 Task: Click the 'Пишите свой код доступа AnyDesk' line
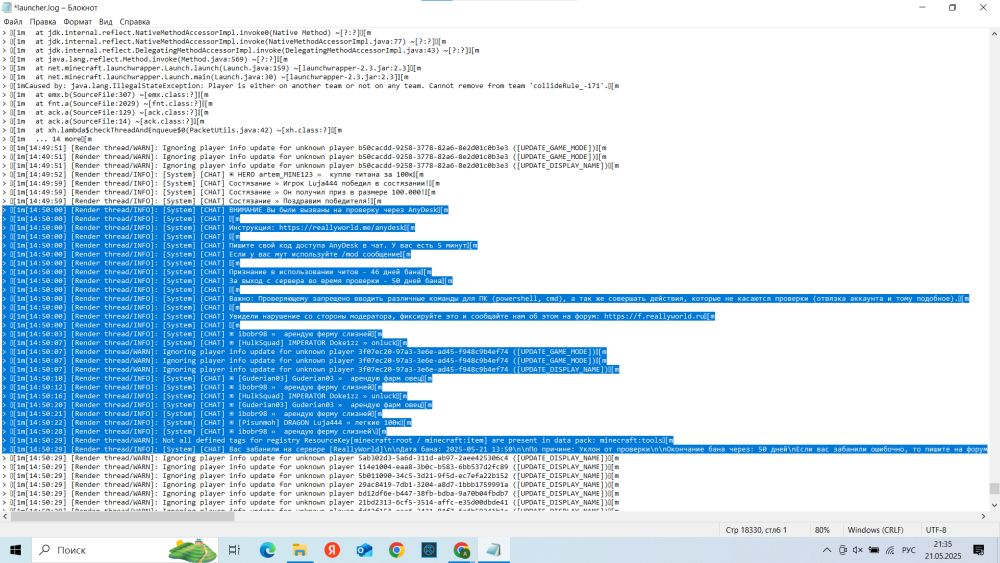point(240,245)
